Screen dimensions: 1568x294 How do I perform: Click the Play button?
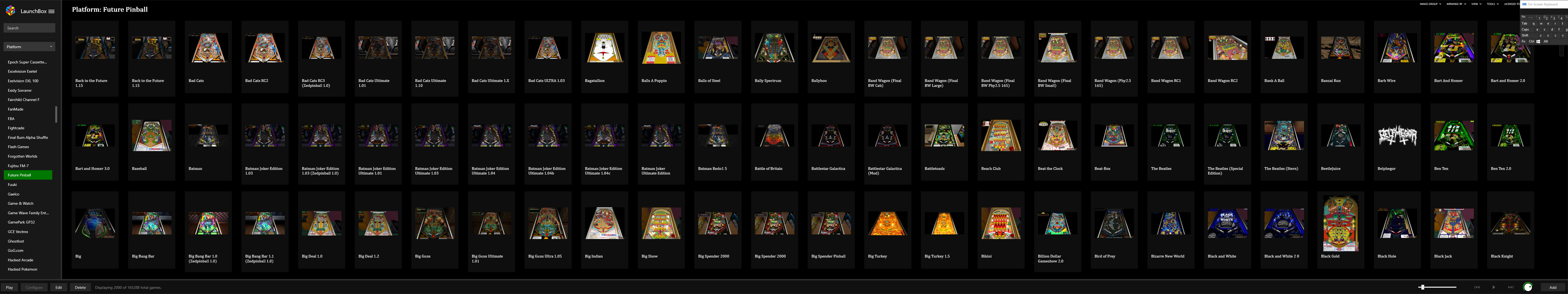(9, 287)
